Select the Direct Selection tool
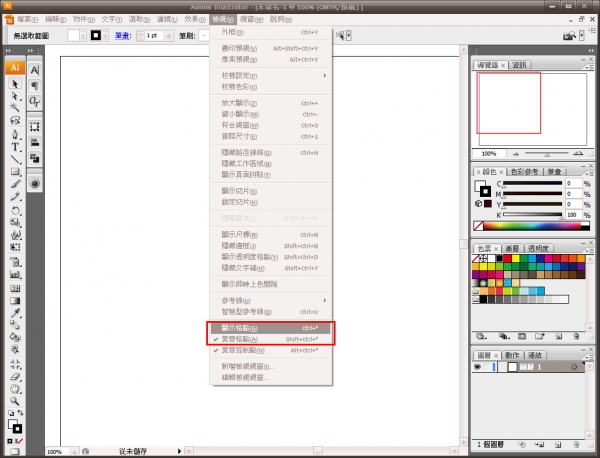The height and width of the screenshot is (458, 600). click(x=15, y=96)
